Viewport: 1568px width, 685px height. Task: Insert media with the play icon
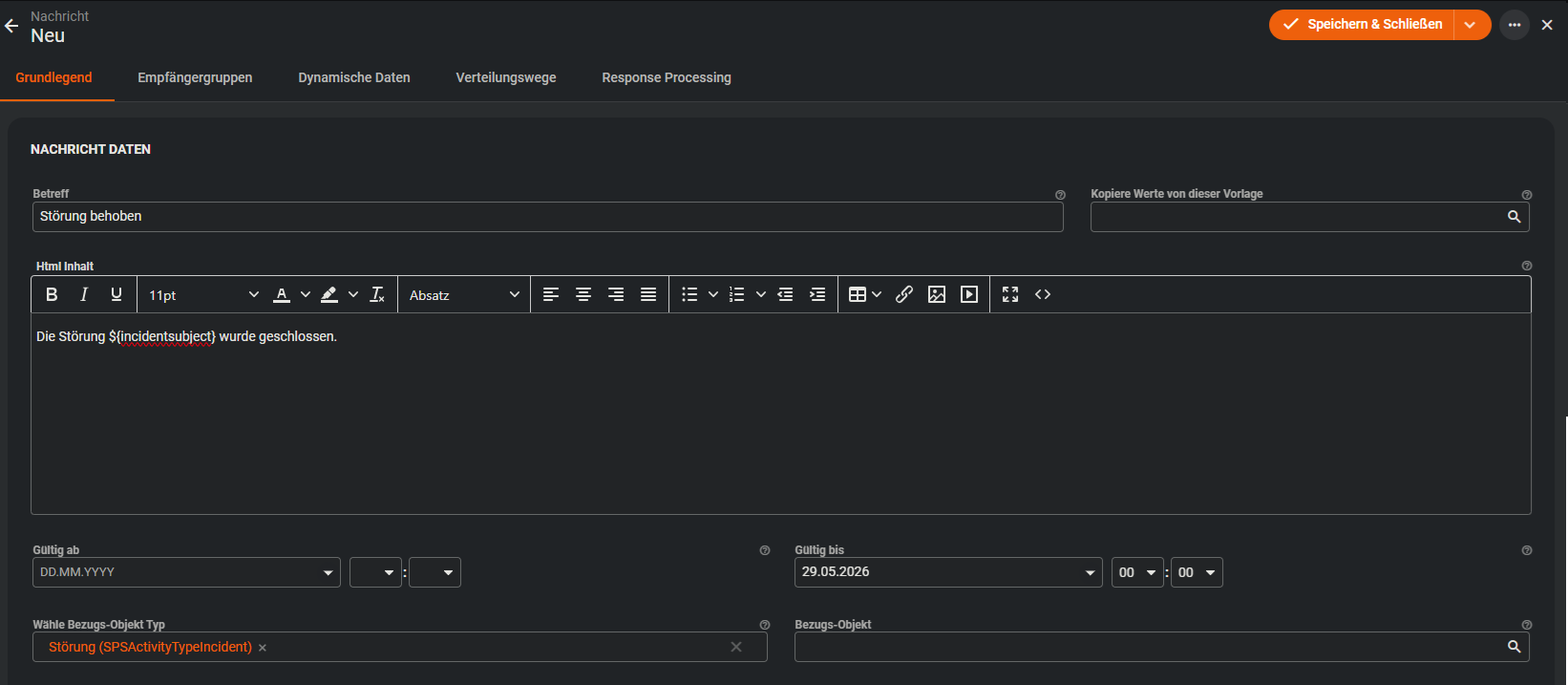(969, 294)
